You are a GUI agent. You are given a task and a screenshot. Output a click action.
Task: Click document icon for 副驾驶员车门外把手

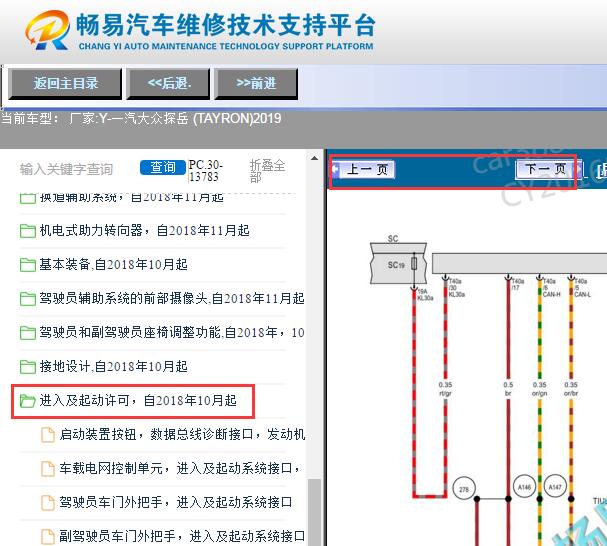pyautogui.click(x=48, y=536)
